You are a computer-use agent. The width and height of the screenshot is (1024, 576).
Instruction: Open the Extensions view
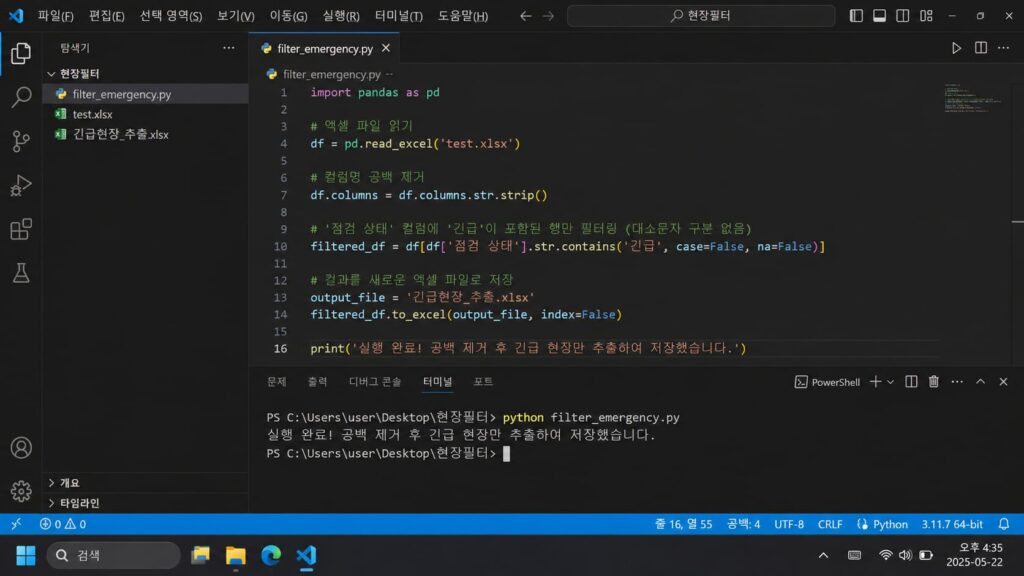(x=21, y=229)
